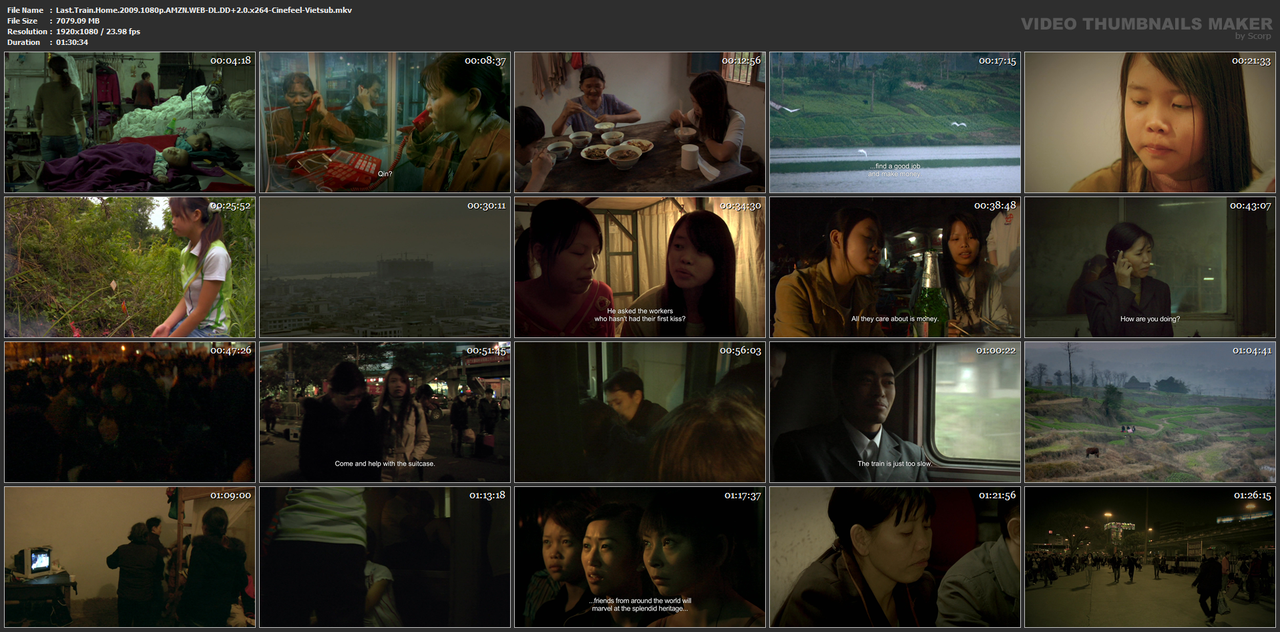The height and width of the screenshot is (632, 1280).
Task: Click the "File Name" label
Action: pyautogui.click(x=25, y=10)
